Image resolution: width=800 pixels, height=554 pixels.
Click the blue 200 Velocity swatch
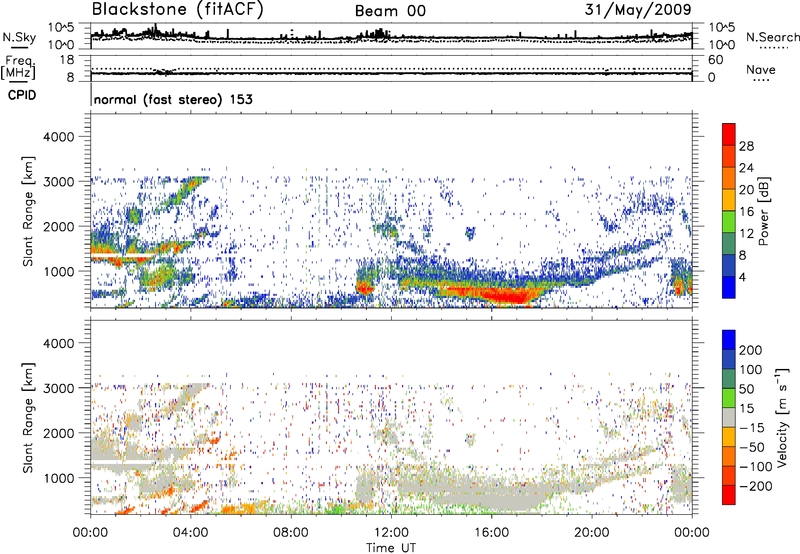729,340
